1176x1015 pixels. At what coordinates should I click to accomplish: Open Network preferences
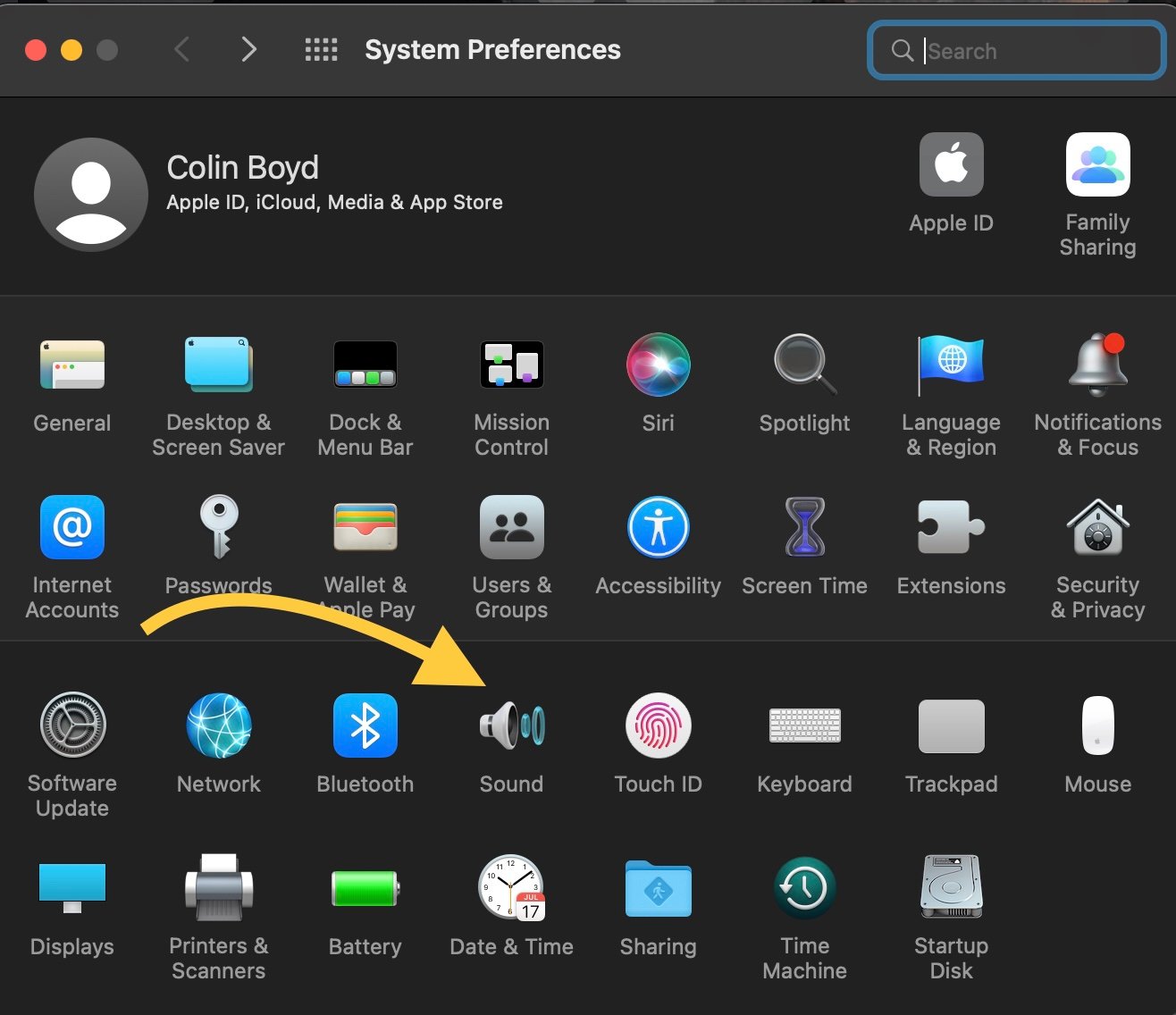pos(219,726)
